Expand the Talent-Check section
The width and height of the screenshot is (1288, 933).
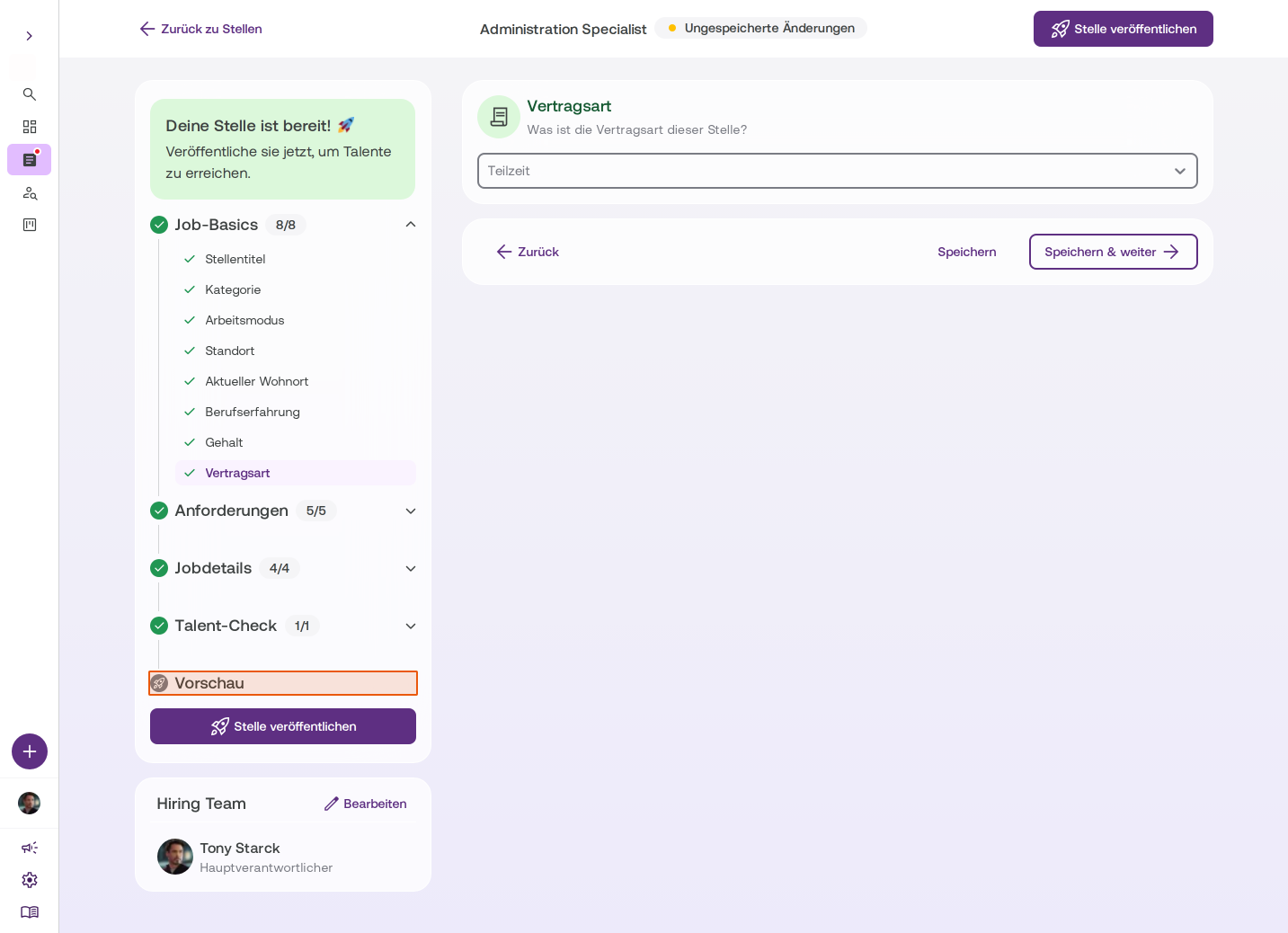pyautogui.click(x=411, y=626)
